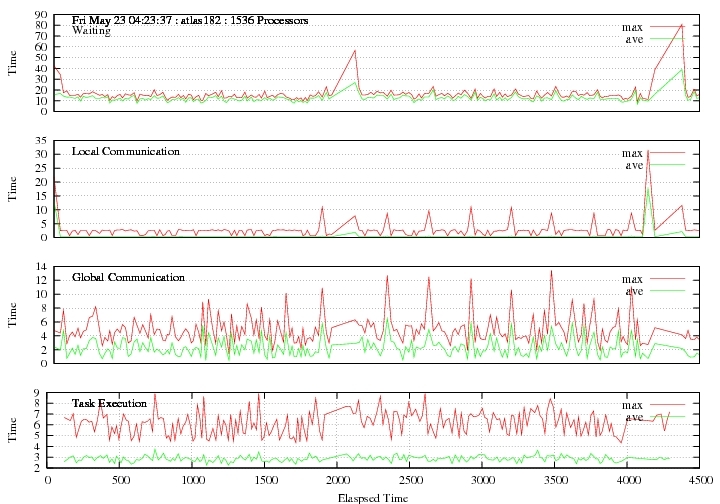
Task: Click the green ave legend line in Local Communication chart
Action: pos(667,164)
